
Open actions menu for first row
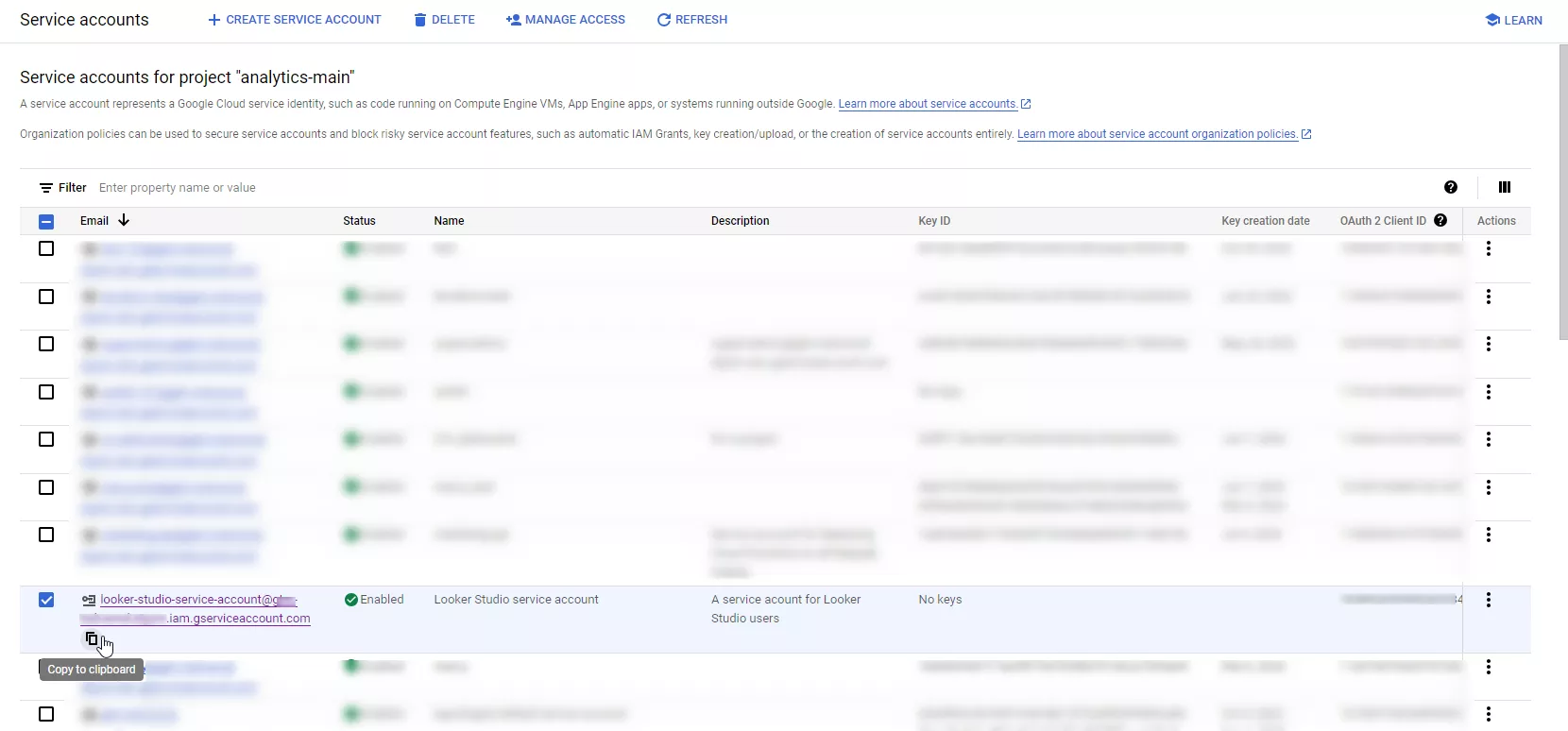(x=1489, y=248)
